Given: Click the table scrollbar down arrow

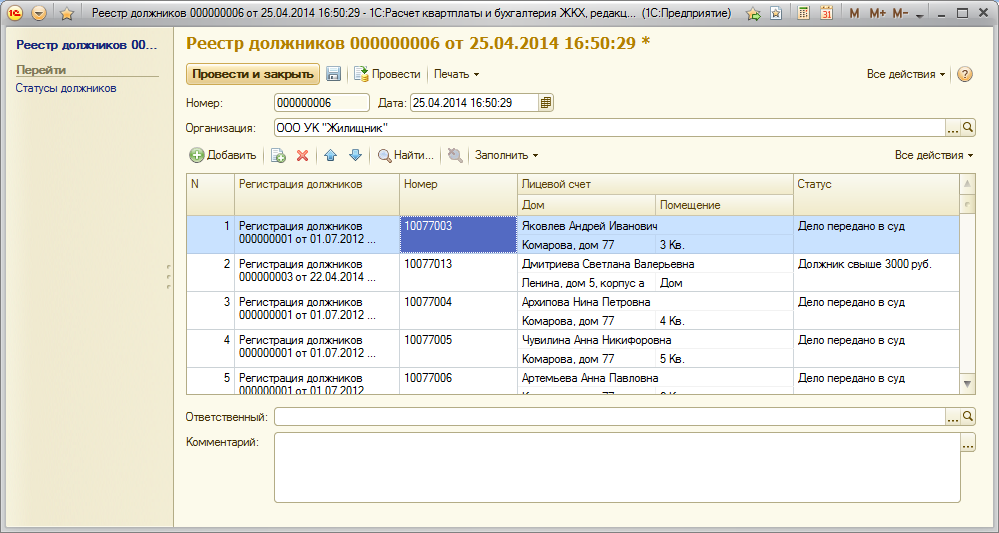Looking at the screenshot, I should point(967,384).
